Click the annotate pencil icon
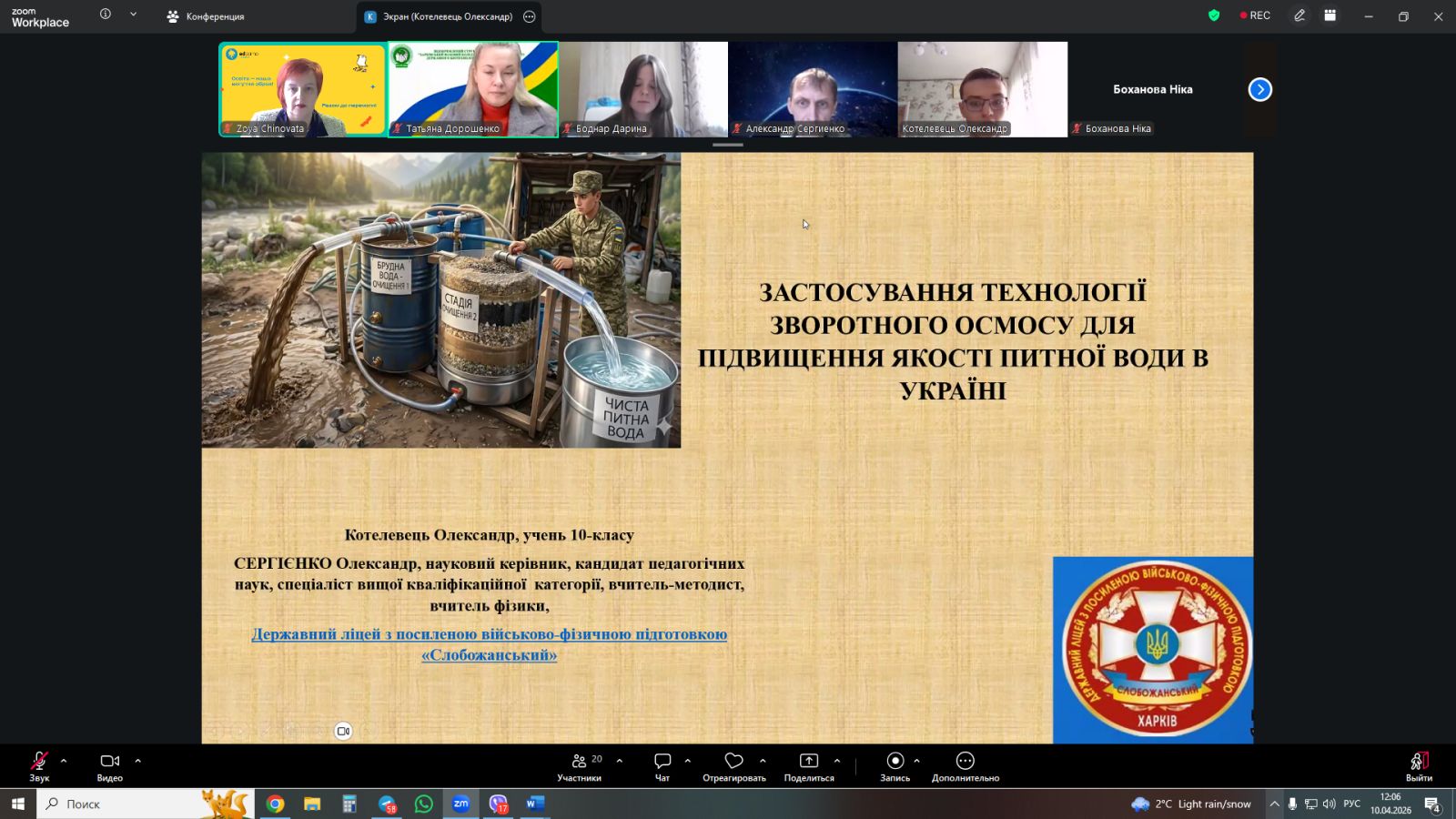Image resolution: width=1456 pixels, height=819 pixels. click(1299, 15)
